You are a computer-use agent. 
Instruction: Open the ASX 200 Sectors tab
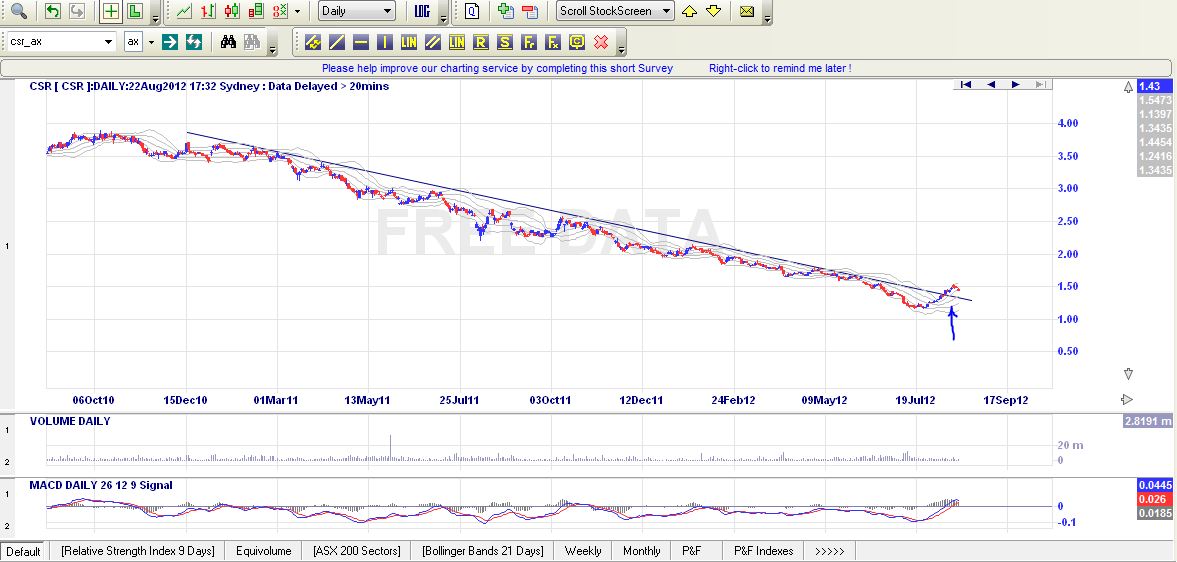(x=357, y=551)
